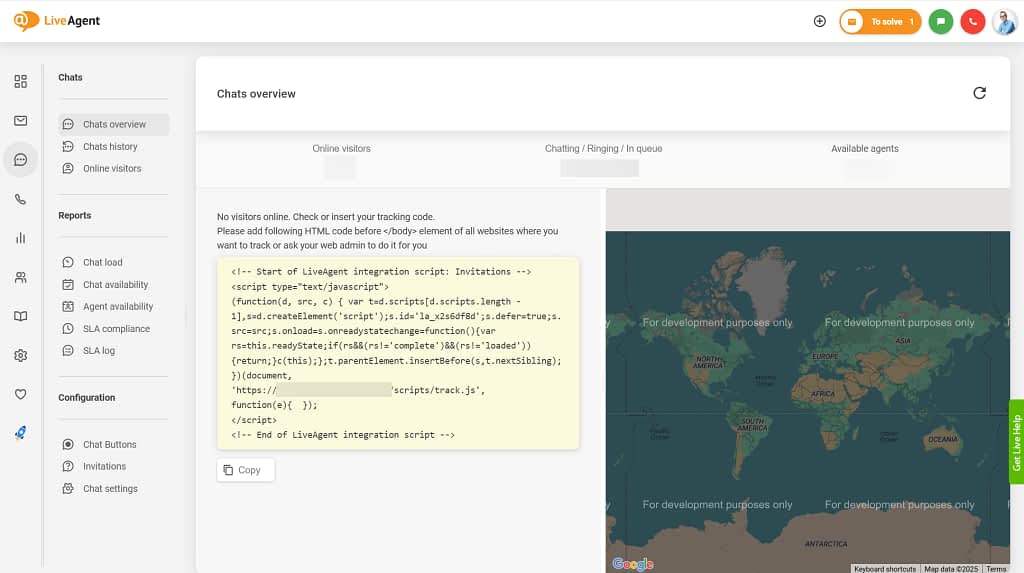Open the user avatar profile menu
The width and height of the screenshot is (1024, 573).
coord(1004,22)
